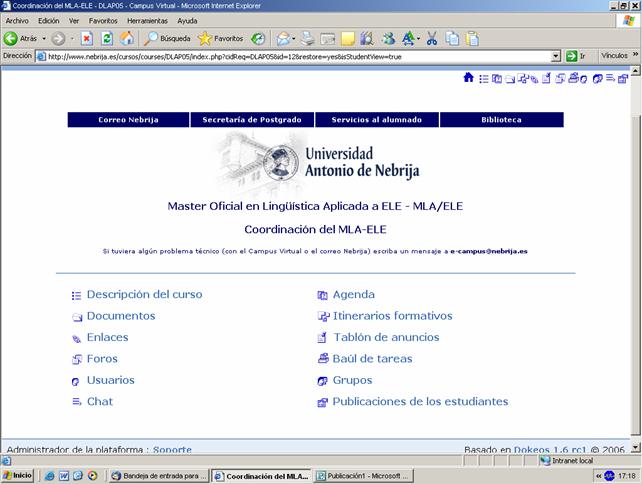Go to browser home page house icon

127,38
